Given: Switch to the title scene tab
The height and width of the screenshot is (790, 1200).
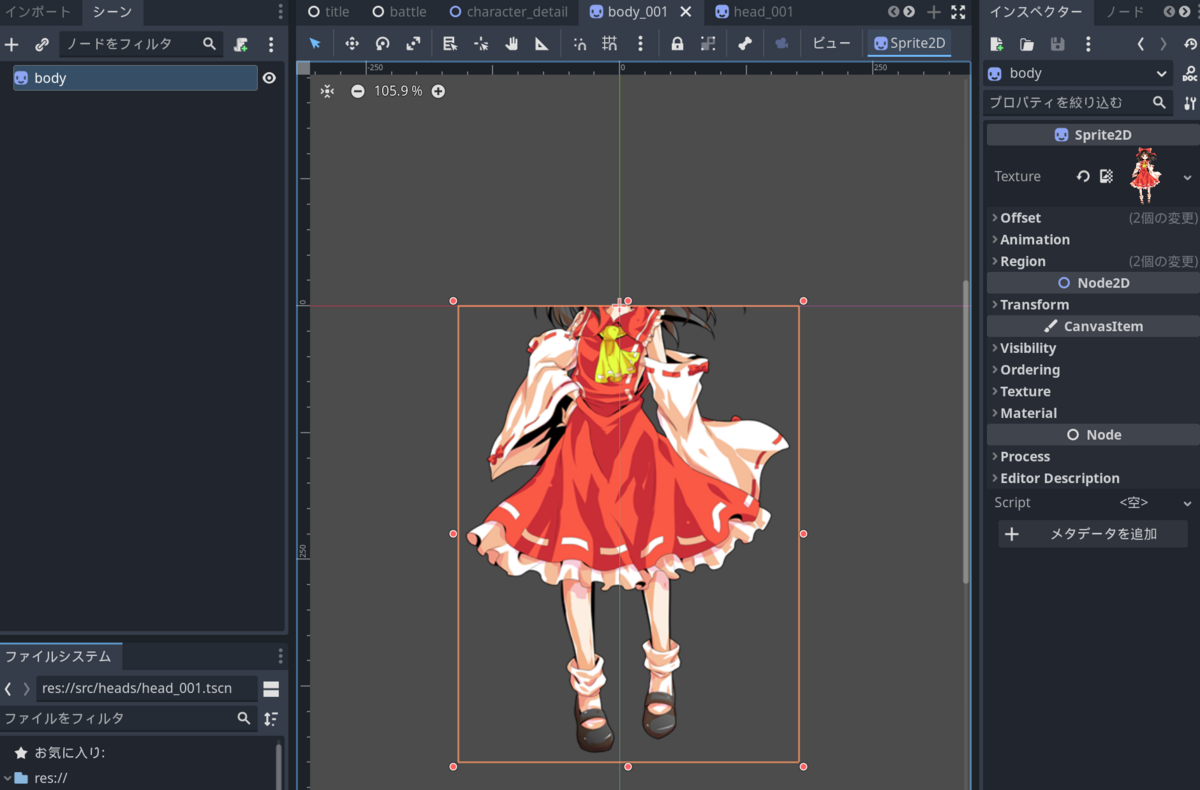Looking at the screenshot, I should pyautogui.click(x=328, y=12).
